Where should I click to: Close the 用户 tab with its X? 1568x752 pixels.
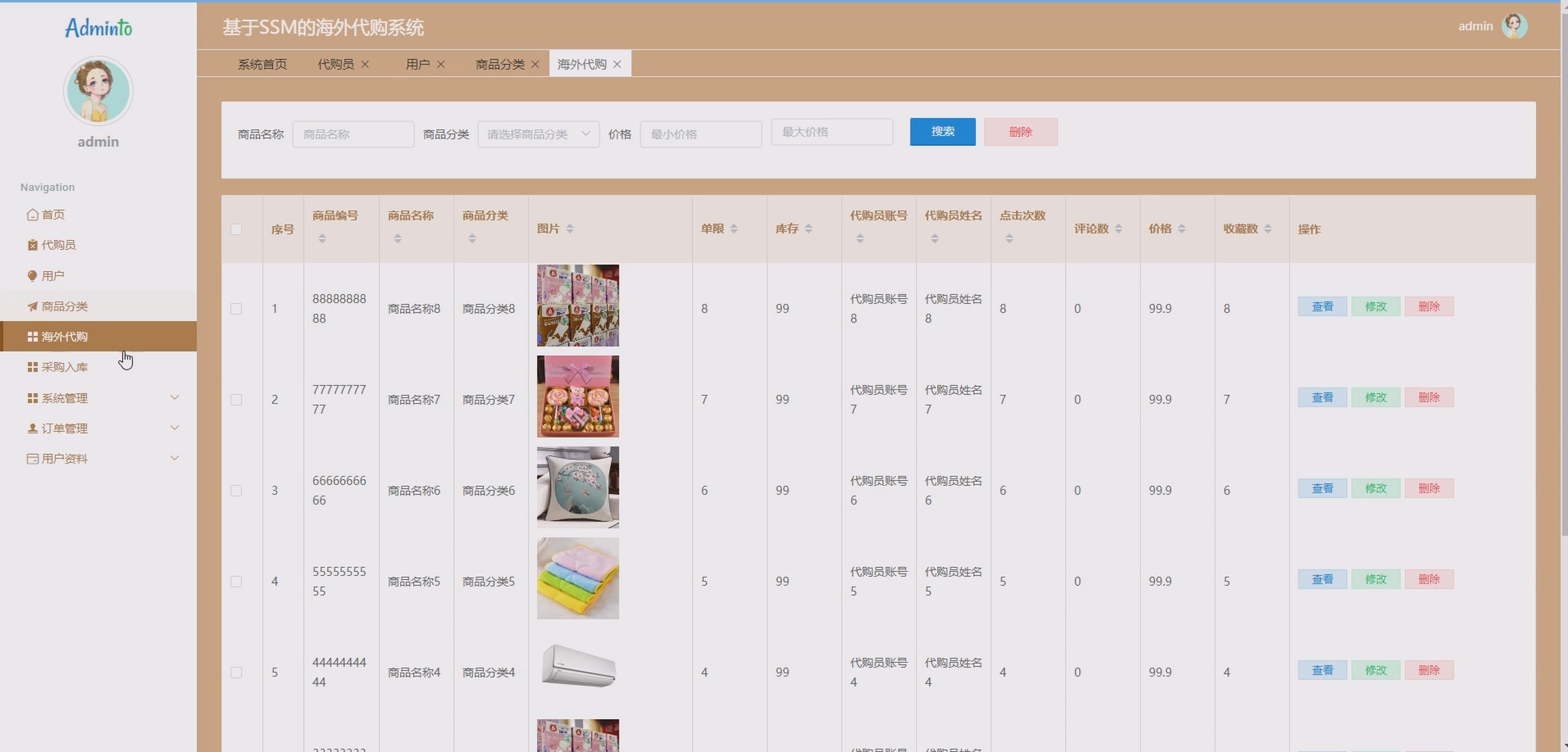tap(441, 64)
